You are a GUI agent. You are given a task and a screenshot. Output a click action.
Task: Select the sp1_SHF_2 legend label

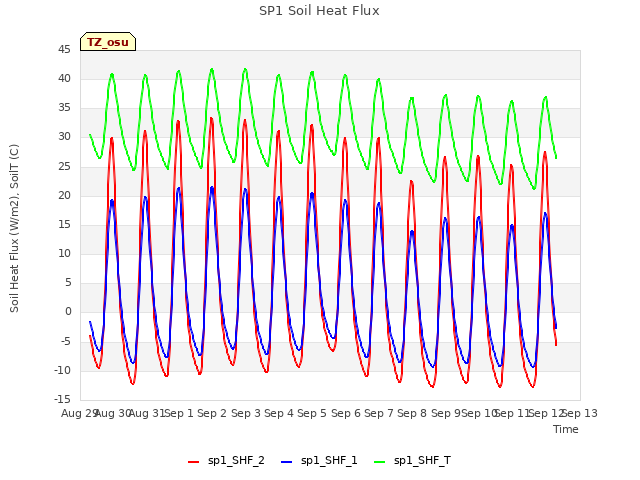[x=236, y=460]
